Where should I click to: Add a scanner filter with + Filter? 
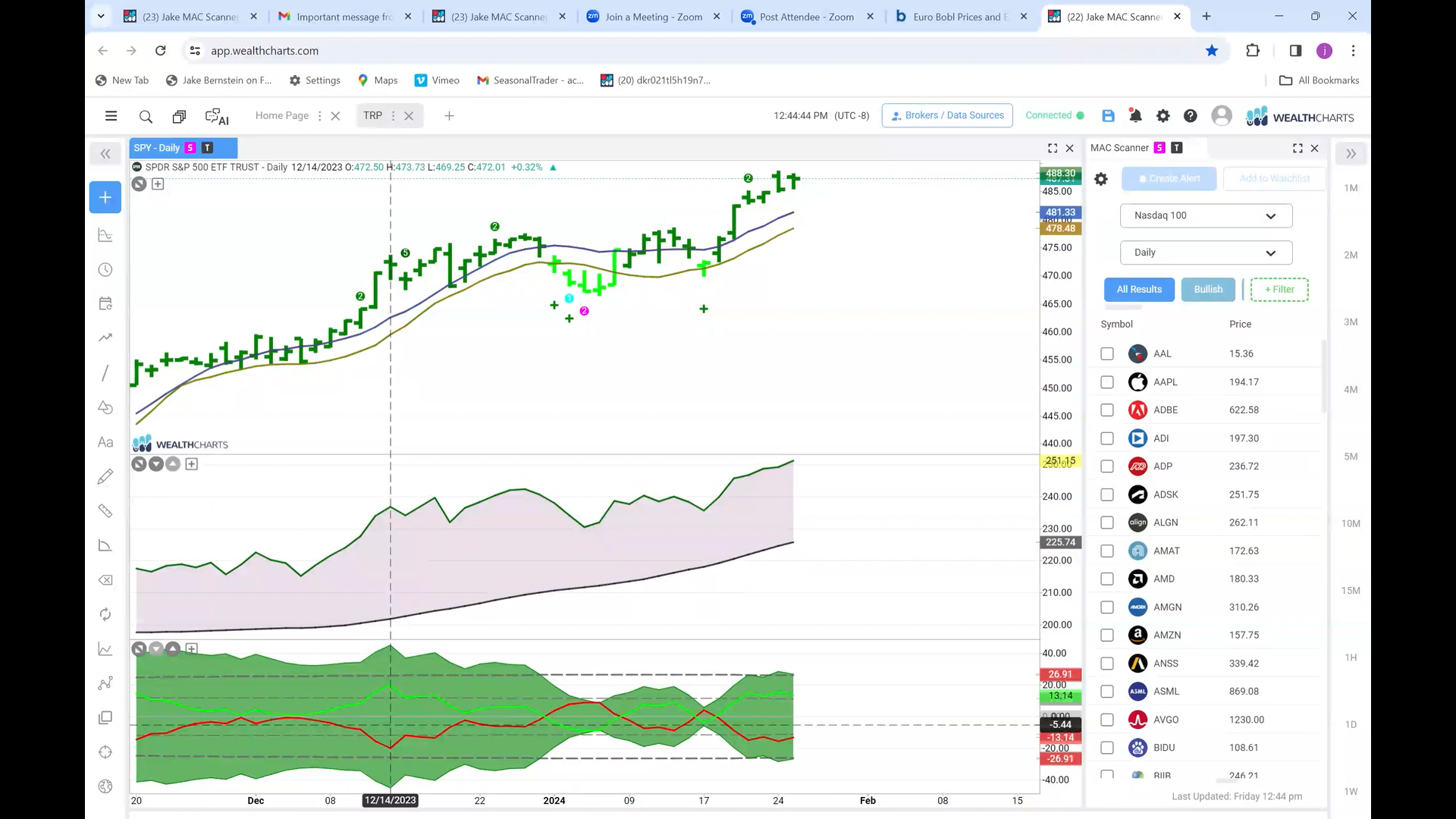click(x=1279, y=290)
